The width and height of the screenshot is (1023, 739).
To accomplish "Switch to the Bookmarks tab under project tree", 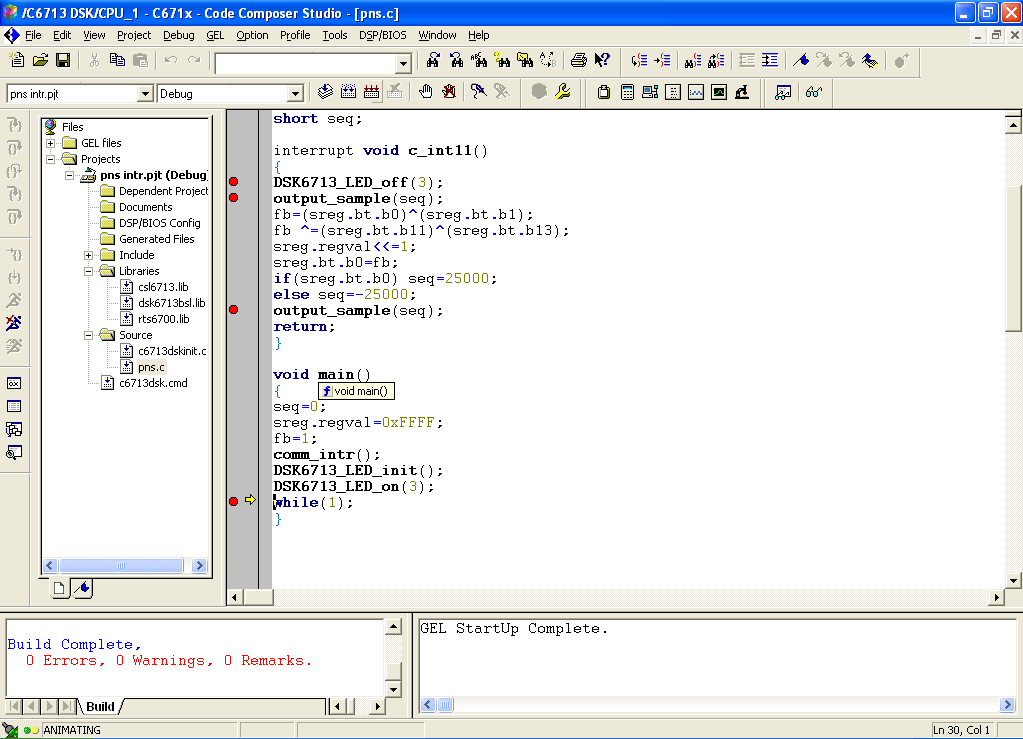I will [x=83, y=588].
